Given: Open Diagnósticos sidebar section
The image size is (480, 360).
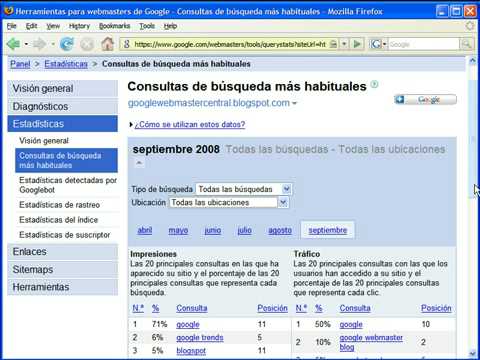Looking at the screenshot, I should pos(63,106).
